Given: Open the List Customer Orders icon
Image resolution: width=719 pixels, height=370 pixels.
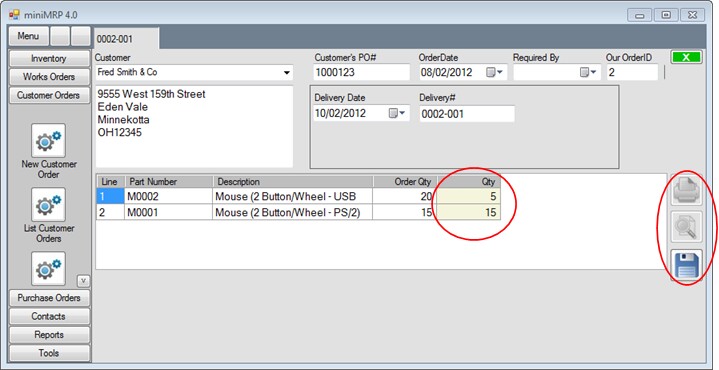Looking at the screenshot, I should 48,204.
